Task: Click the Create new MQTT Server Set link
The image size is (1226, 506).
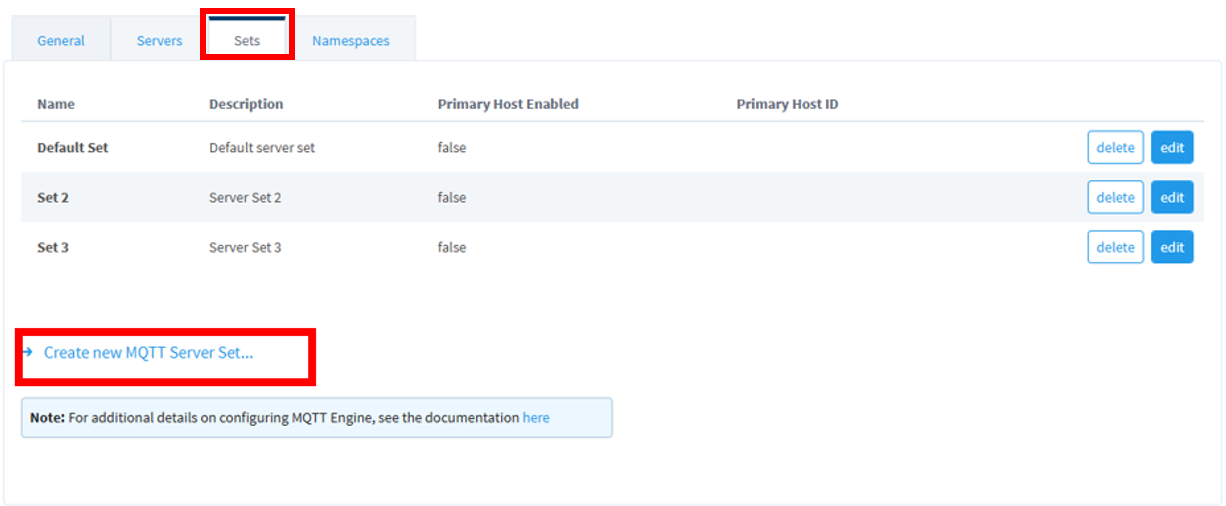Action: [148, 353]
